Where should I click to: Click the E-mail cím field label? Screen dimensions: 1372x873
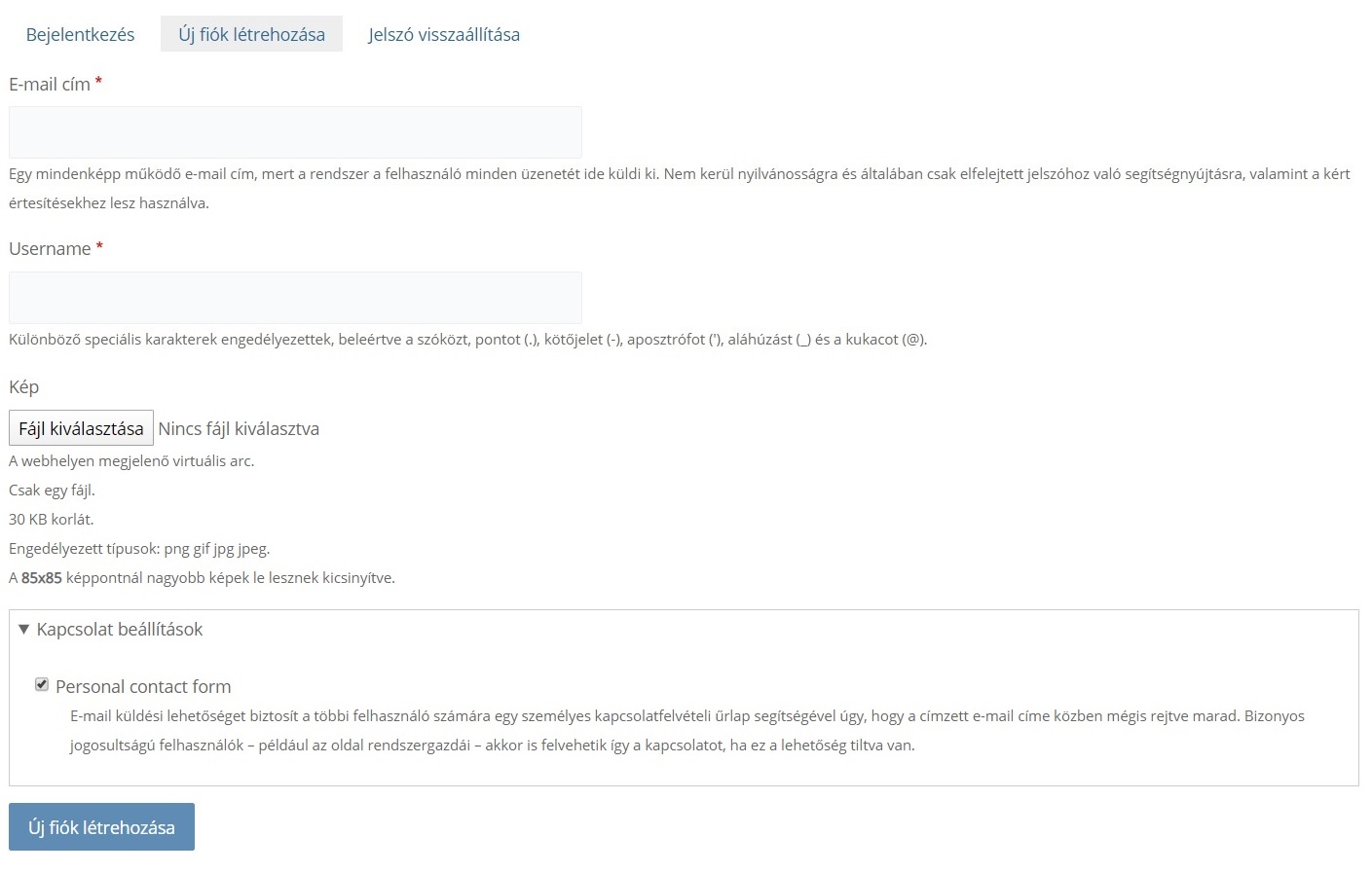click(49, 85)
